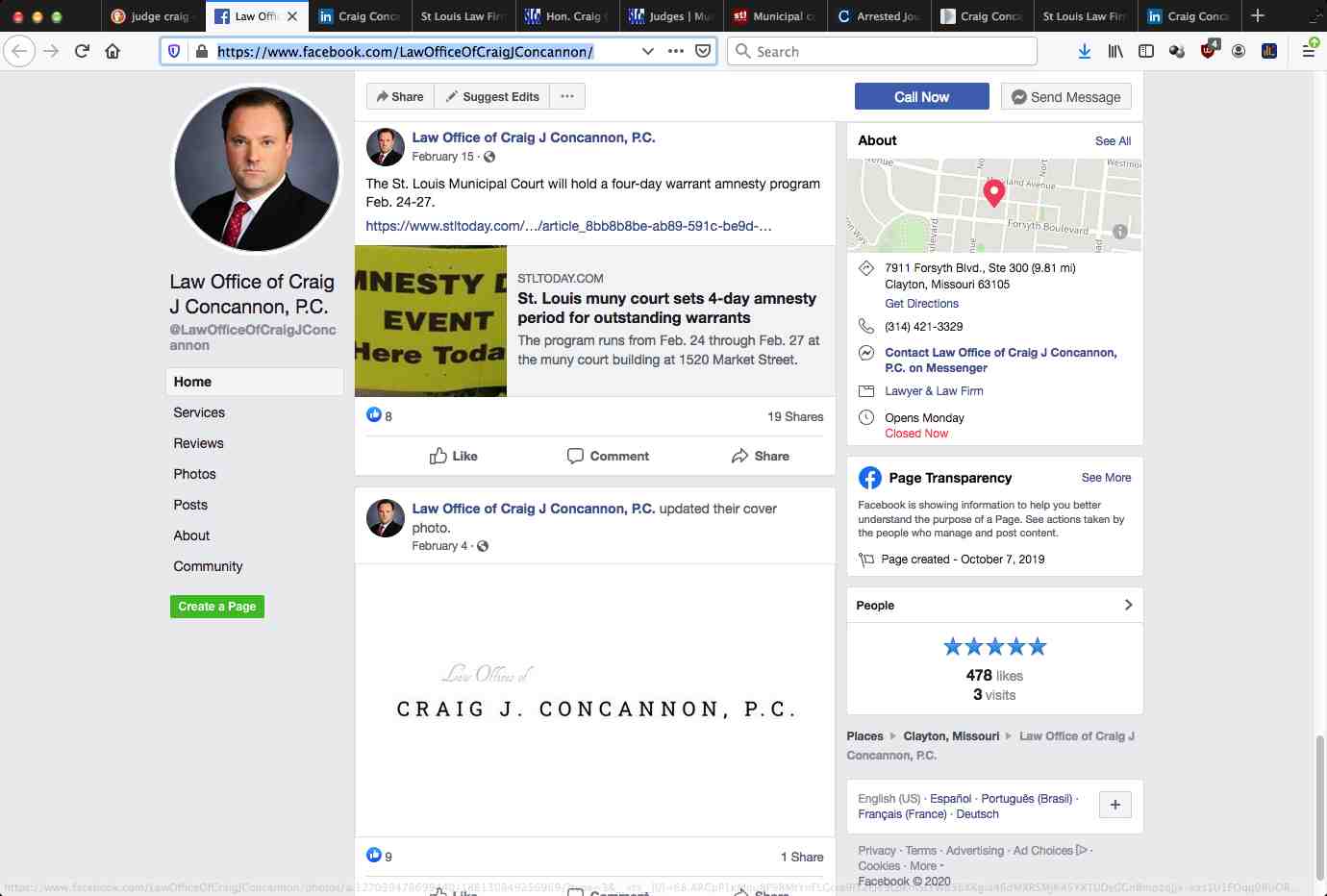Add another language with plus button
Image resolution: width=1327 pixels, height=896 pixels.
[x=1115, y=805]
